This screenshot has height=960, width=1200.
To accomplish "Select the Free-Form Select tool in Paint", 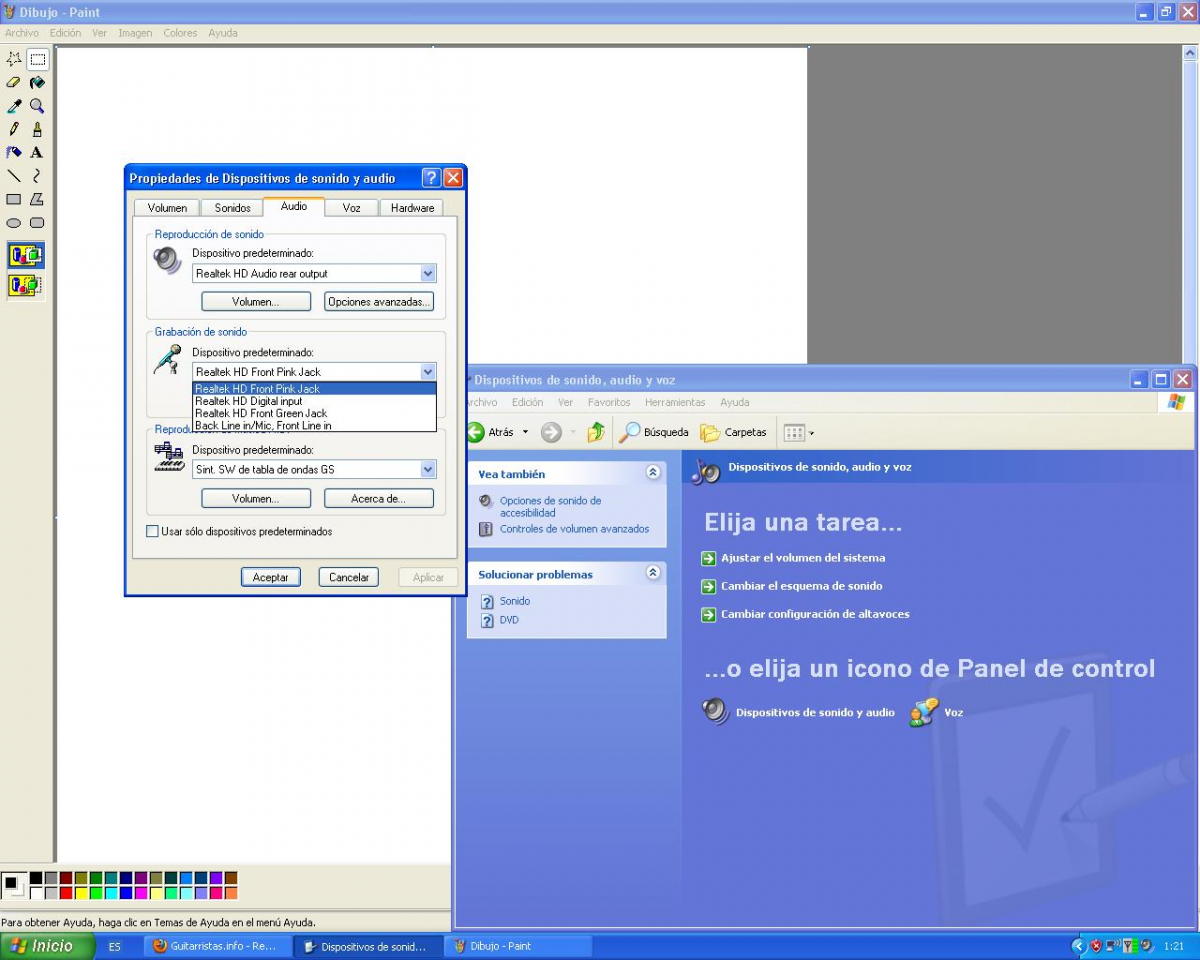I will click(x=14, y=59).
